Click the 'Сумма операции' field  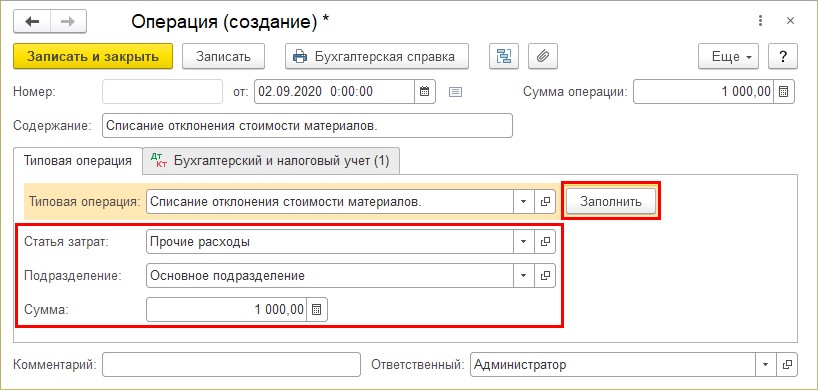click(703, 92)
